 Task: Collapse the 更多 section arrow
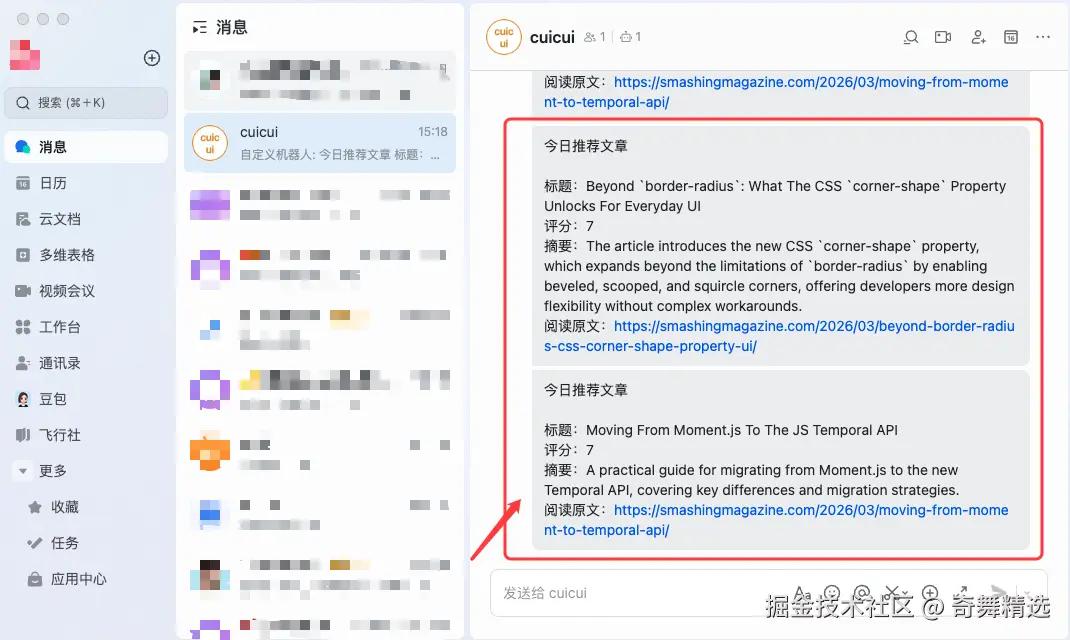coord(23,471)
